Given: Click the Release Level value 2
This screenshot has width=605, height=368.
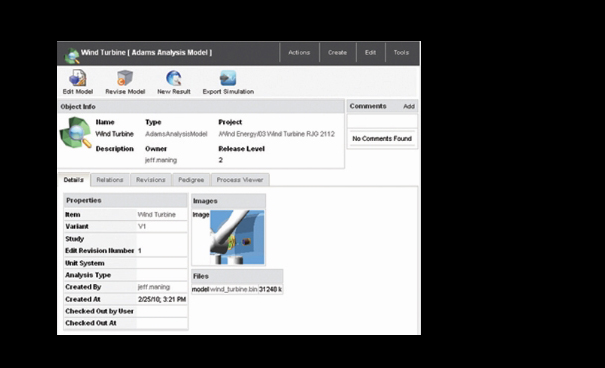Looking at the screenshot, I should click(221, 160).
